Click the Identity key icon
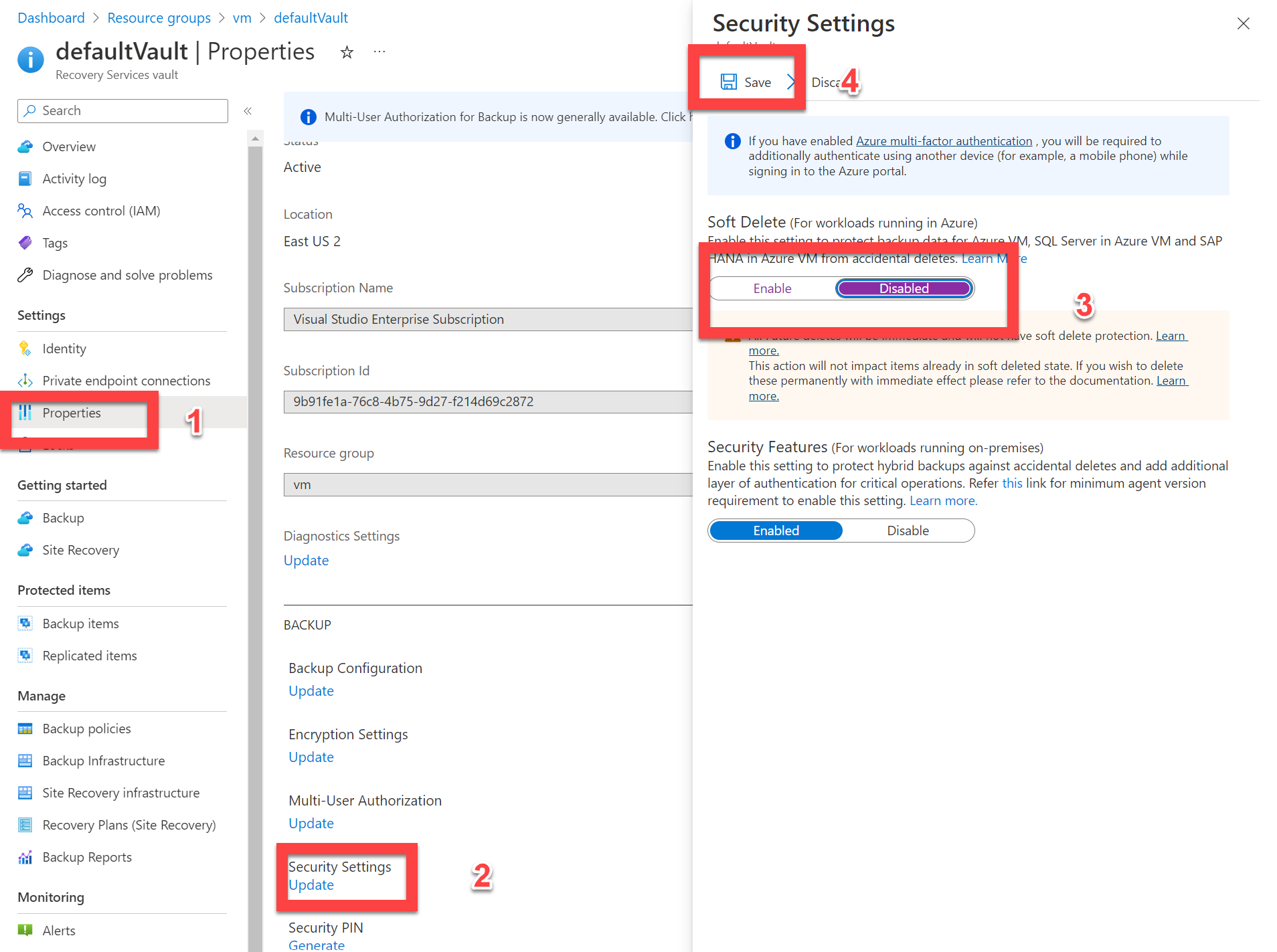Screen dimensions: 1277x952 [x=25, y=349]
